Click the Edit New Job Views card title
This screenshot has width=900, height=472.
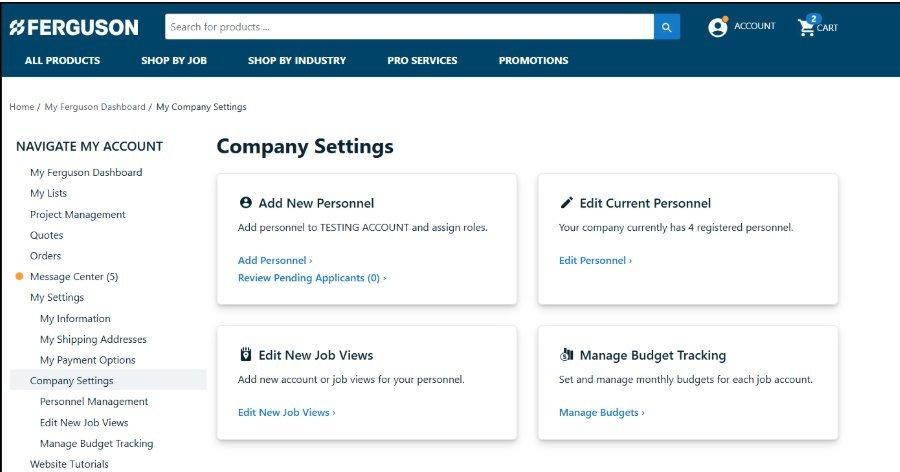pyautogui.click(x=316, y=355)
